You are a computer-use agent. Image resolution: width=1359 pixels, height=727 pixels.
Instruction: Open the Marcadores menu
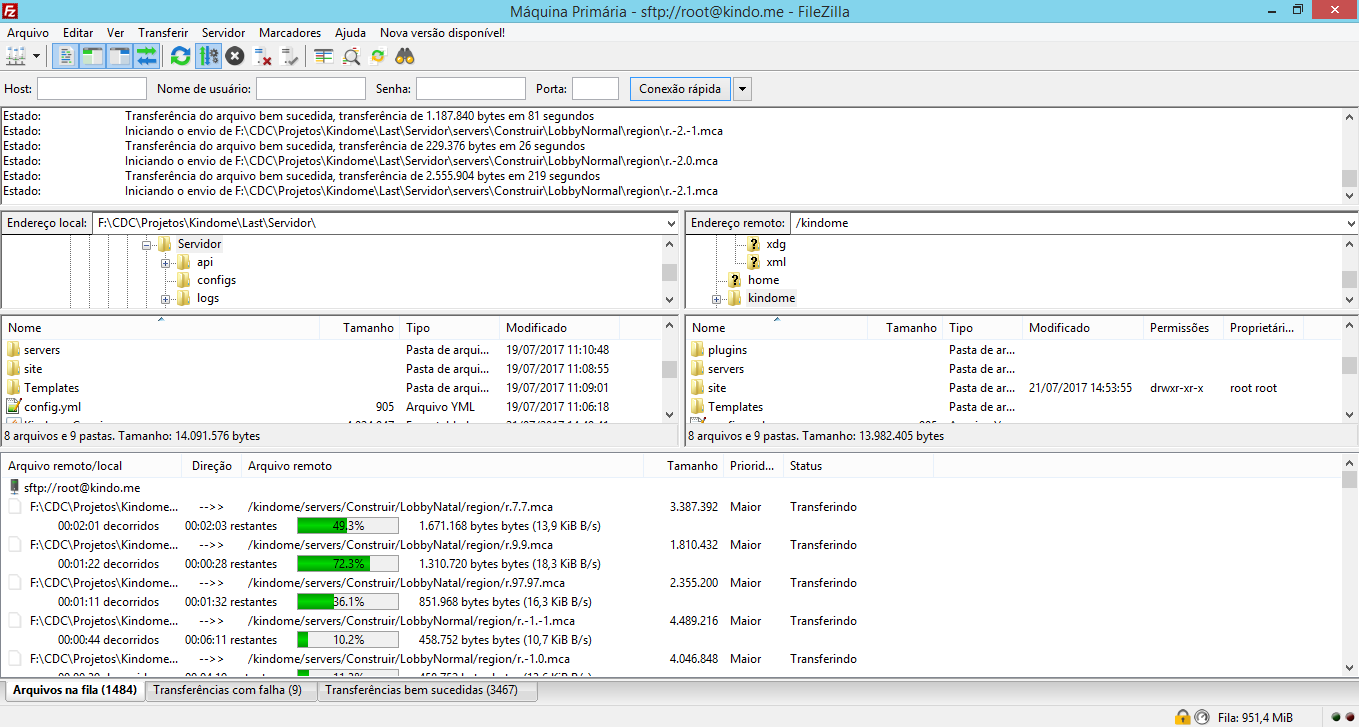click(290, 33)
